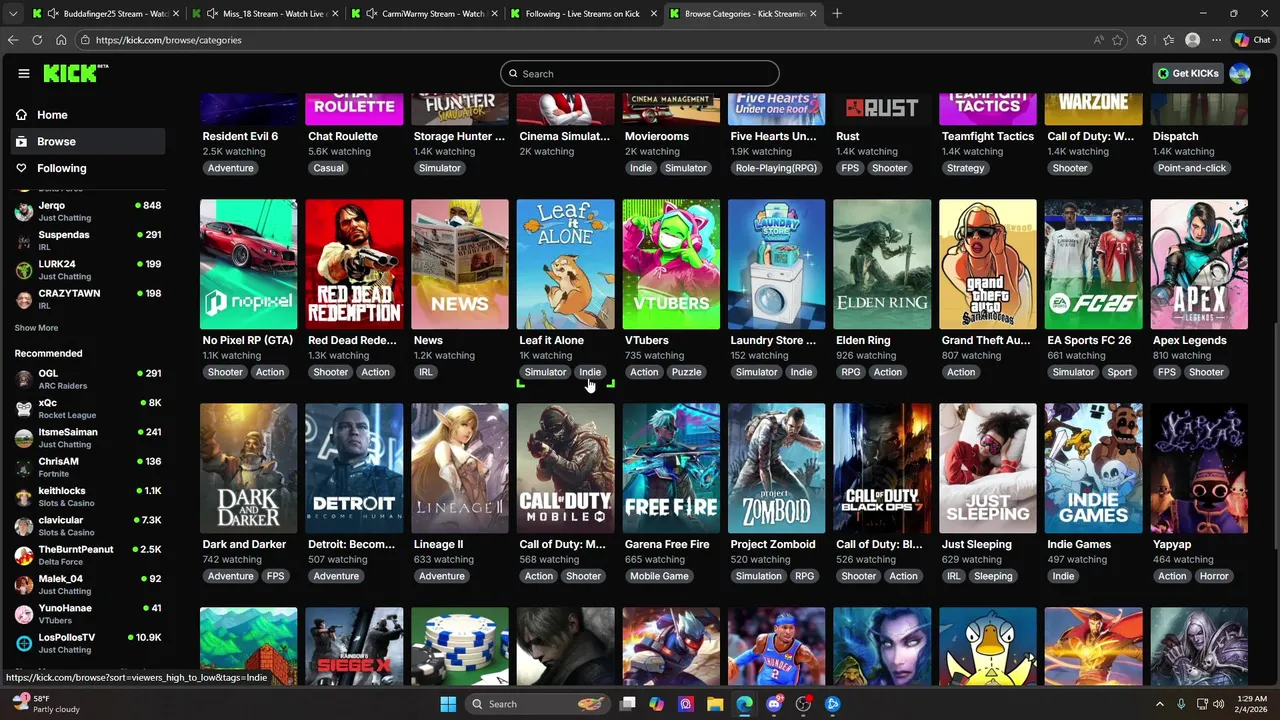This screenshot has width=1280, height=720.
Task: Open Indie Games cover thumbnail
Action: pos(1093,468)
